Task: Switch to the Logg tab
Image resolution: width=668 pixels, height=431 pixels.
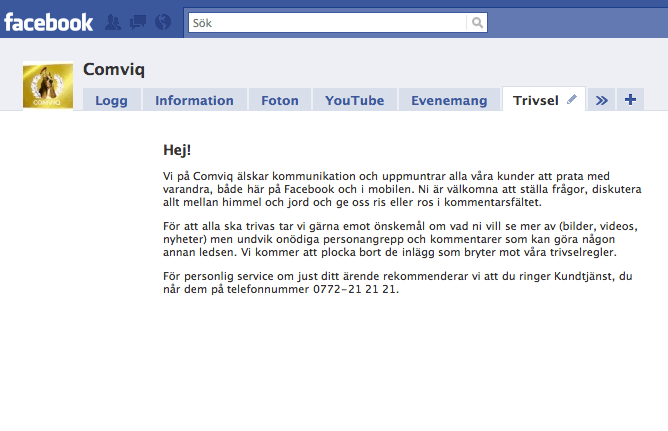Action: pyautogui.click(x=111, y=100)
